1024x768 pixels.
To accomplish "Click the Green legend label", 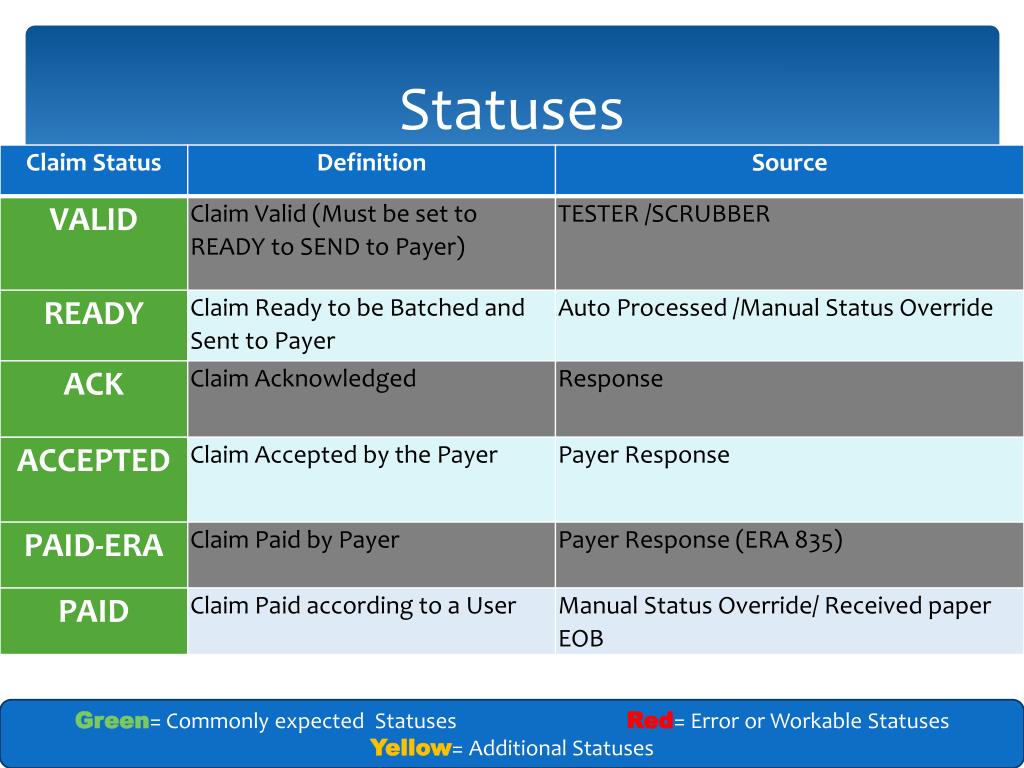I will (112, 720).
